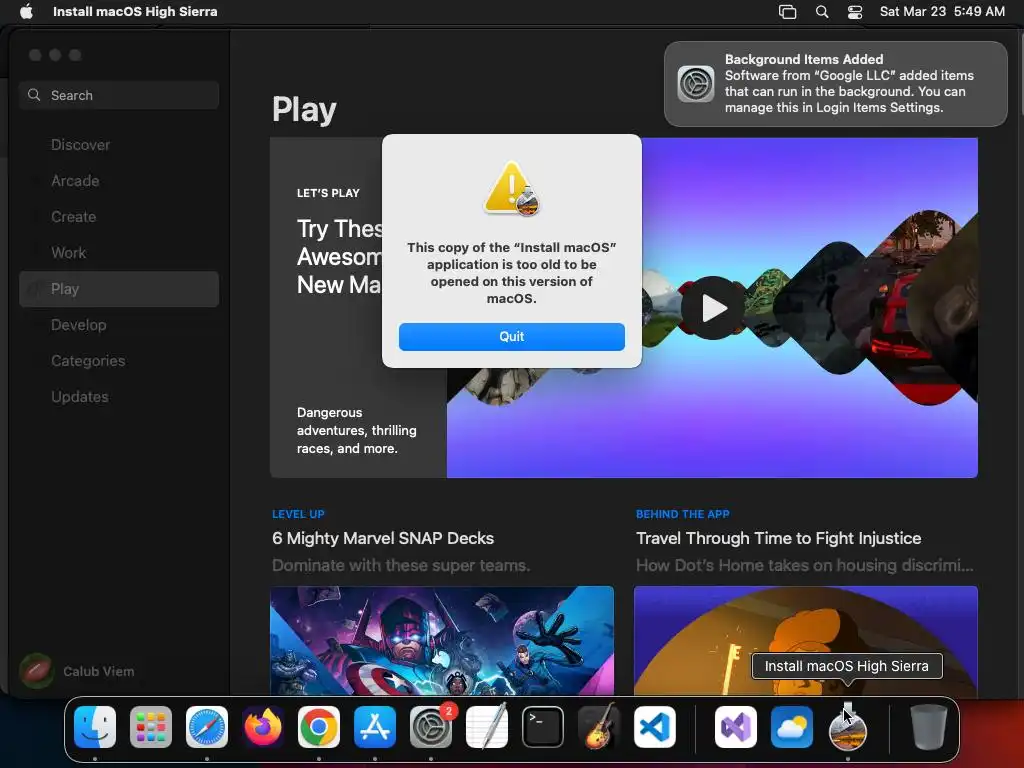Viewport: 1024px width, 768px height.
Task: Select Updates in App Store sidebar
Action: click(x=119, y=396)
